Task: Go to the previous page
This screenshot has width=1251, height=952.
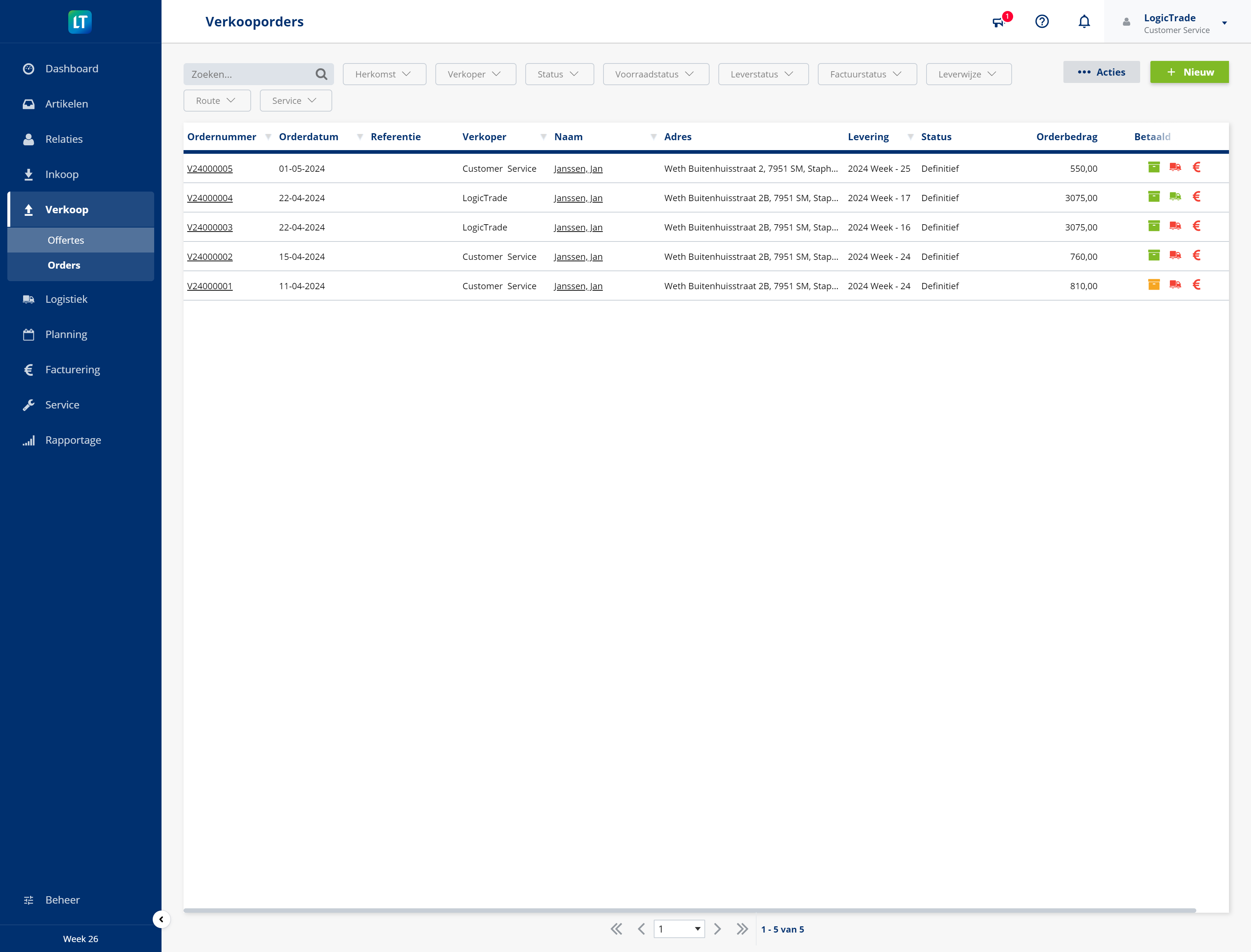Action: tap(641, 929)
